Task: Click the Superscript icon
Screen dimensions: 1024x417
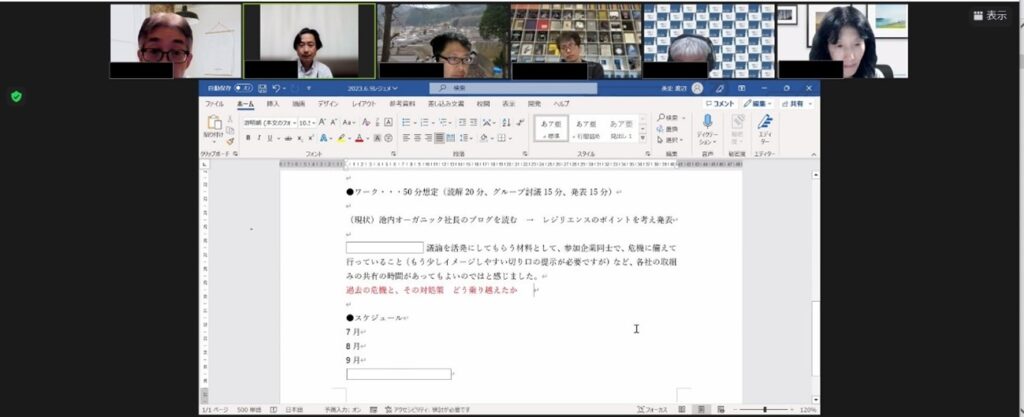Action: pyautogui.click(x=311, y=138)
